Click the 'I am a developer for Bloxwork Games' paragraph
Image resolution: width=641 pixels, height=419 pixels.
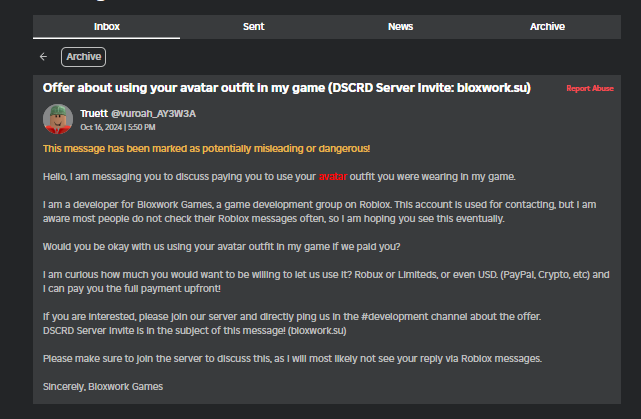click(x=319, y=211)
